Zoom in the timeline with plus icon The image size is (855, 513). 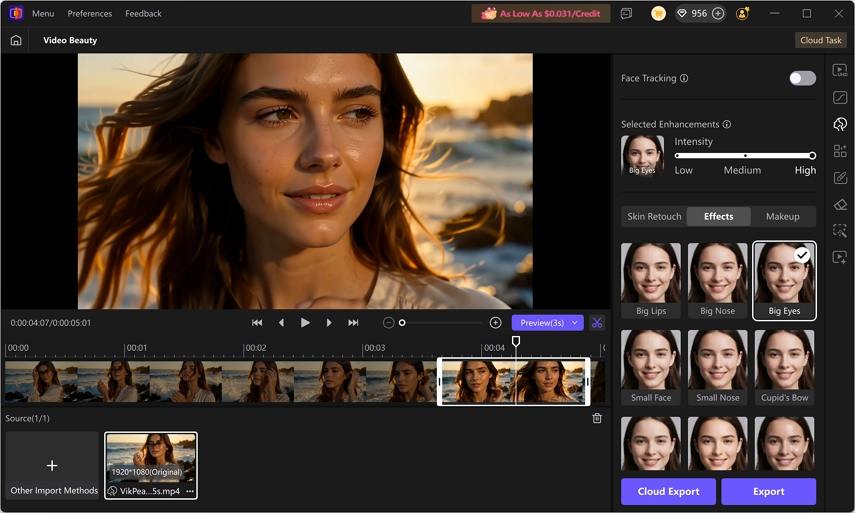click(x=495, y=323)
